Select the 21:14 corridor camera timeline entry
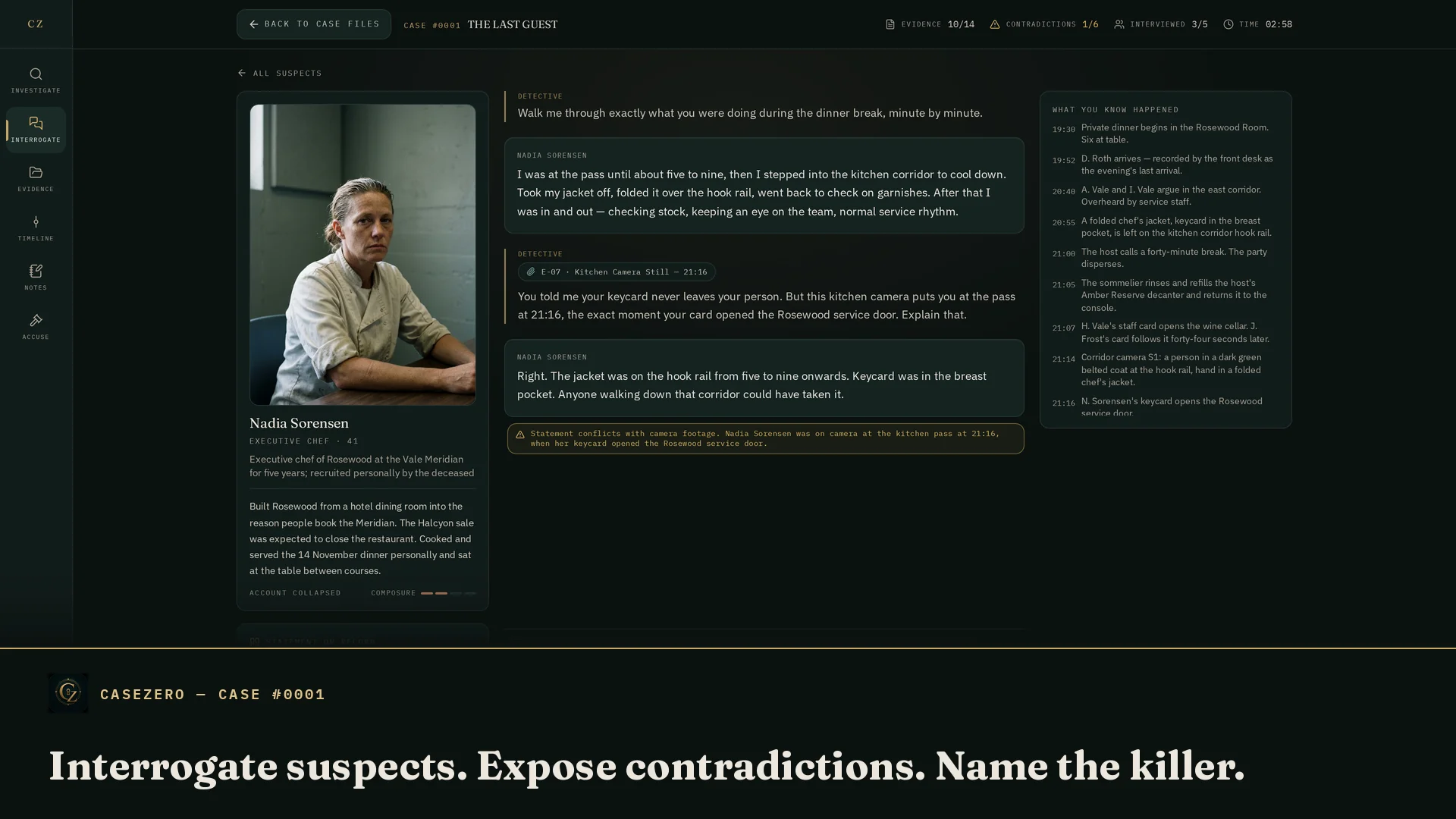Viewport: 1456px width, 819px height. 1165,370
